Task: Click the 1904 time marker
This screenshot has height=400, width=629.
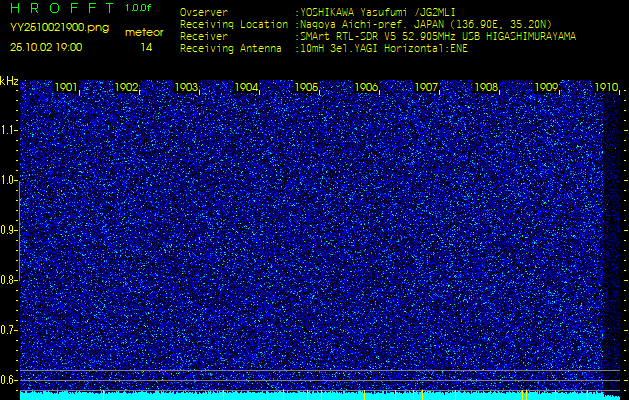Action: tap(246, 87)
